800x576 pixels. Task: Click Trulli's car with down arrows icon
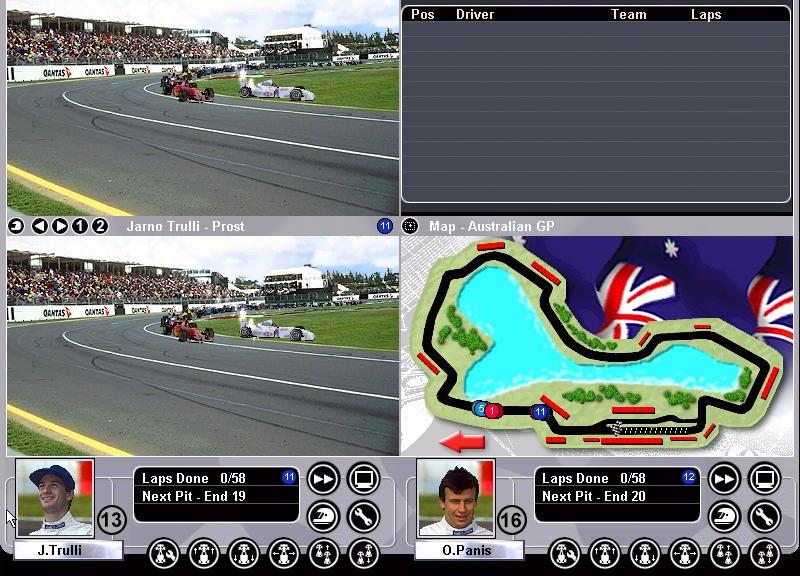point(243,552)
